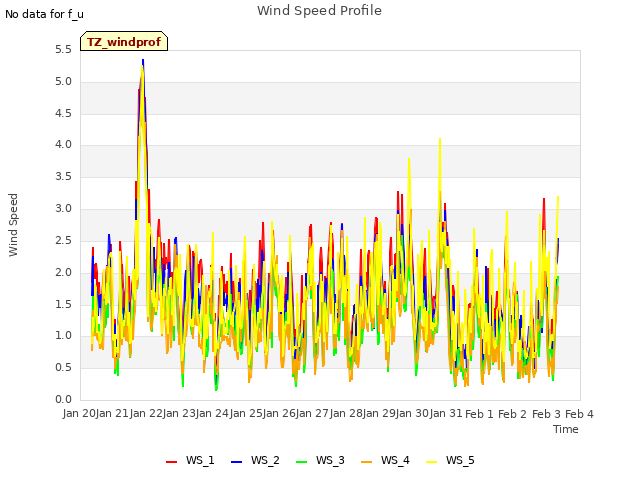Click the 3.0 y-axis tick label
640x480 pixels.
(63, 209)
